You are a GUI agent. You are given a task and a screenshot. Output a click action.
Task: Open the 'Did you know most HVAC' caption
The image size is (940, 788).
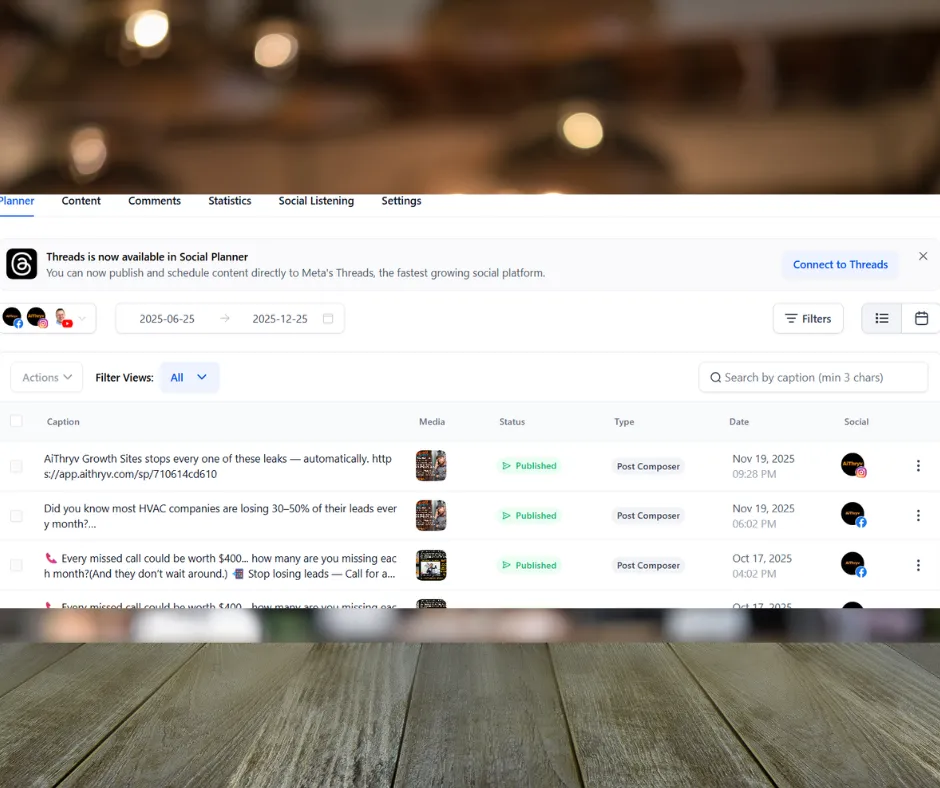(220, 516)
